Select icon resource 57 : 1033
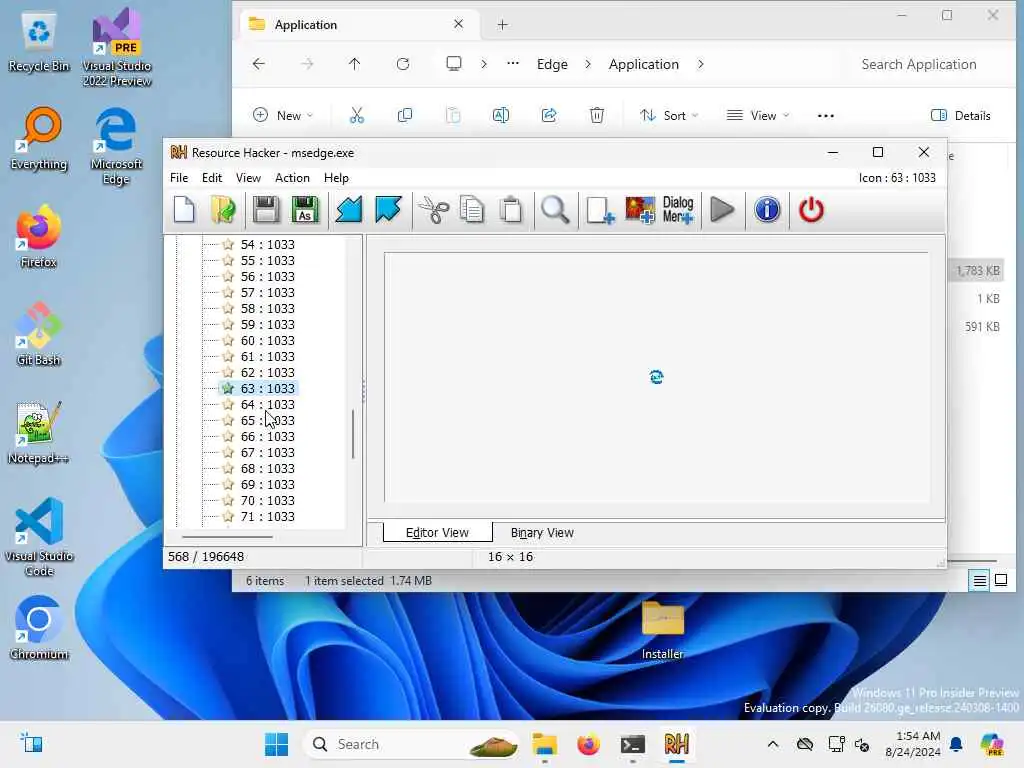The height and width of the screenshot is (768, 1024). point(267,293)
